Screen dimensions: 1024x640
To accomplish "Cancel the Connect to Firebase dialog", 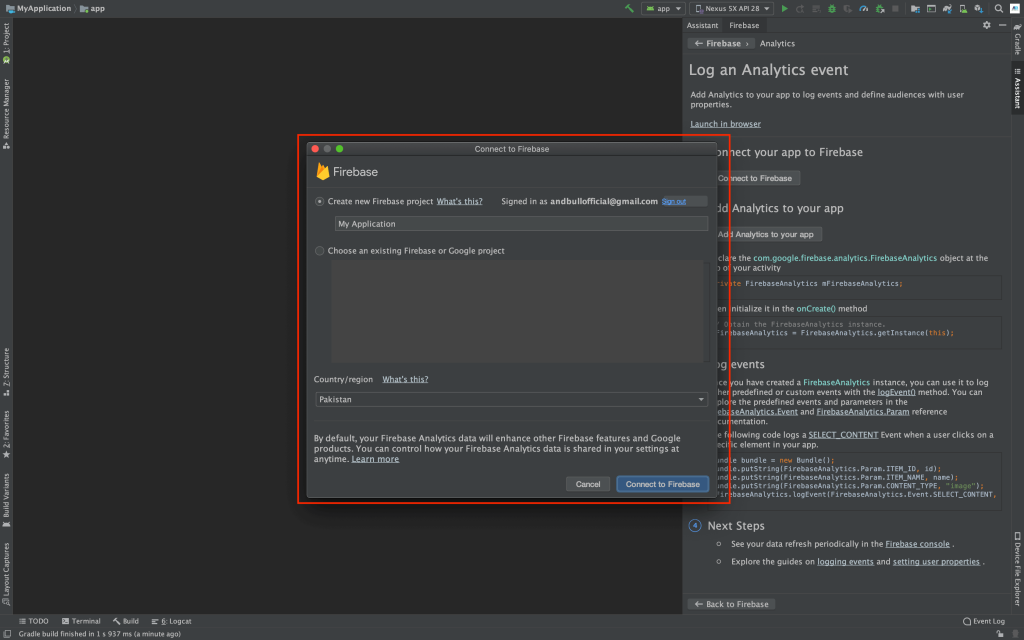I will (588, 484).
